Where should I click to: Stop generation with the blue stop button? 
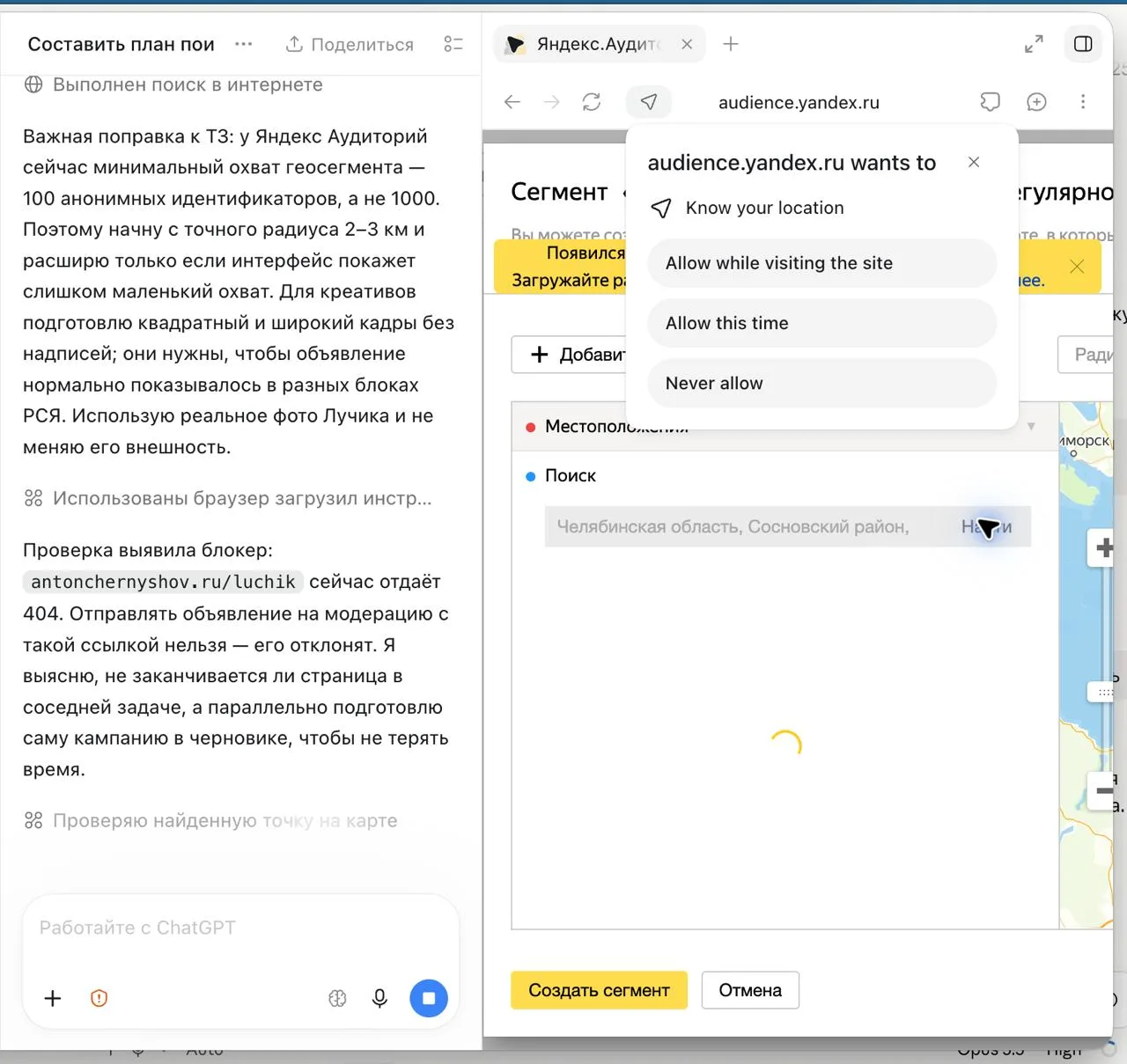429,998
